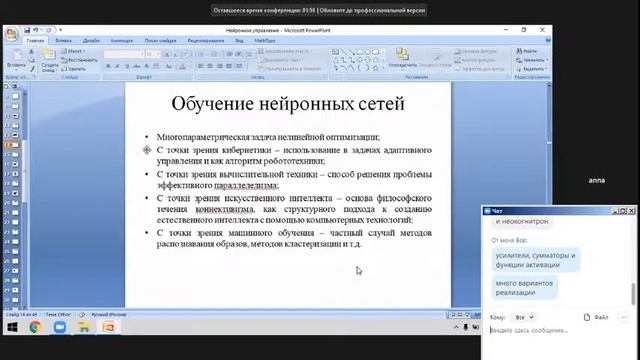Click the underlined word 'коннективизма'
The height and width of the screenshot is (360, 640).
point(224,209)
